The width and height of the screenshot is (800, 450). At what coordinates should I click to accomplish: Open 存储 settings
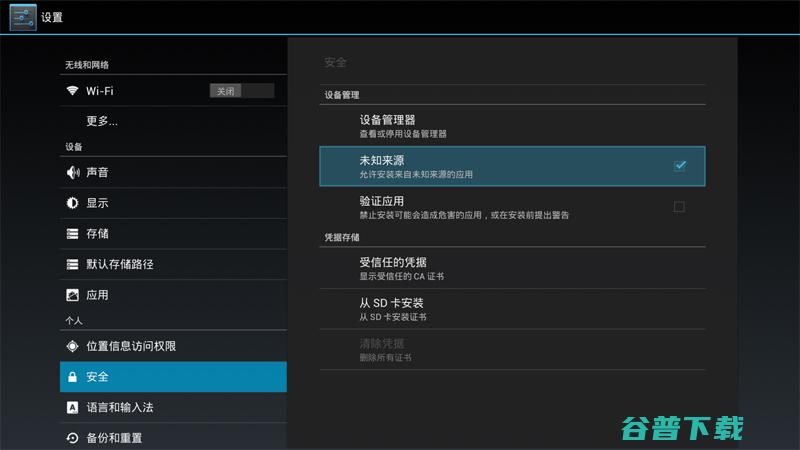click(x=173, y=234)
